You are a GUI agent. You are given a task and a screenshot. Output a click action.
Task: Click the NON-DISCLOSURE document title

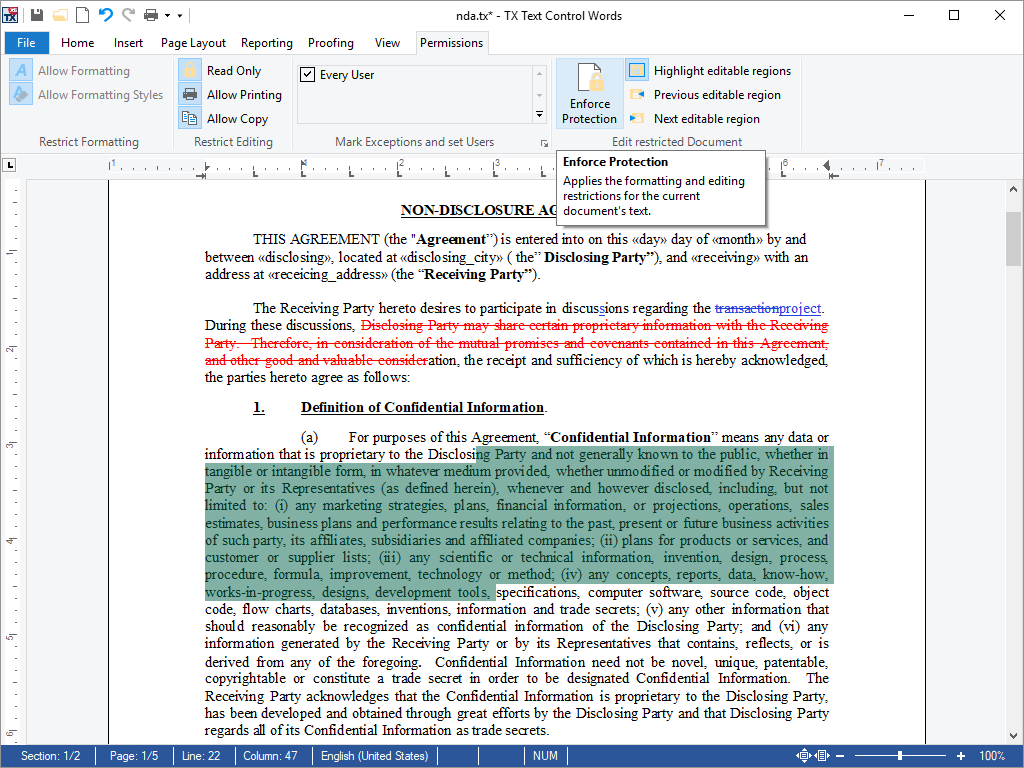479,210
